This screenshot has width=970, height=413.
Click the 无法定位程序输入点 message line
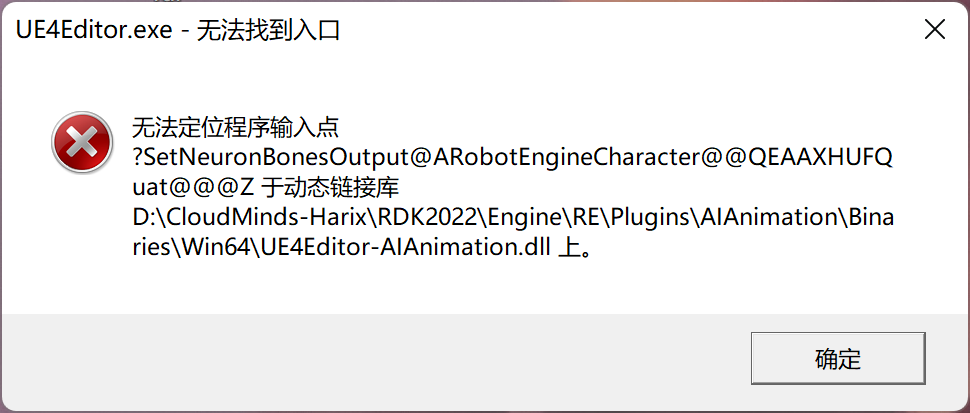pyautogui.click(x=236, y=129)
